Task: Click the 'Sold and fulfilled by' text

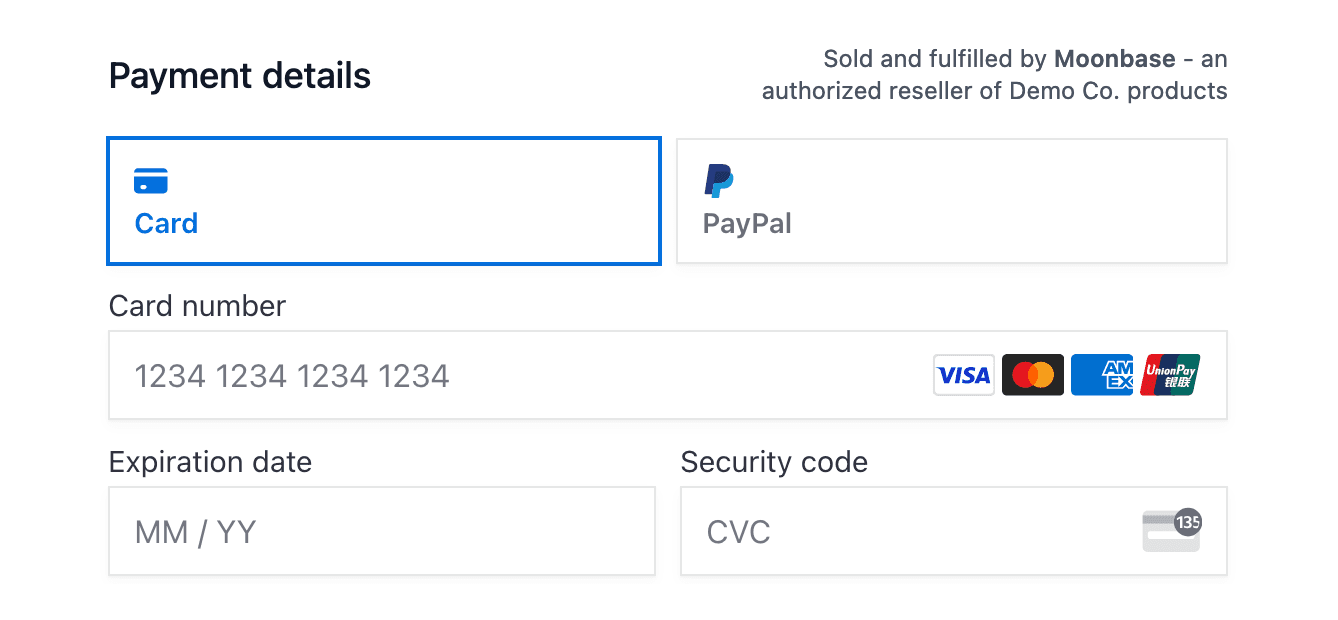Action: [935, 59]
